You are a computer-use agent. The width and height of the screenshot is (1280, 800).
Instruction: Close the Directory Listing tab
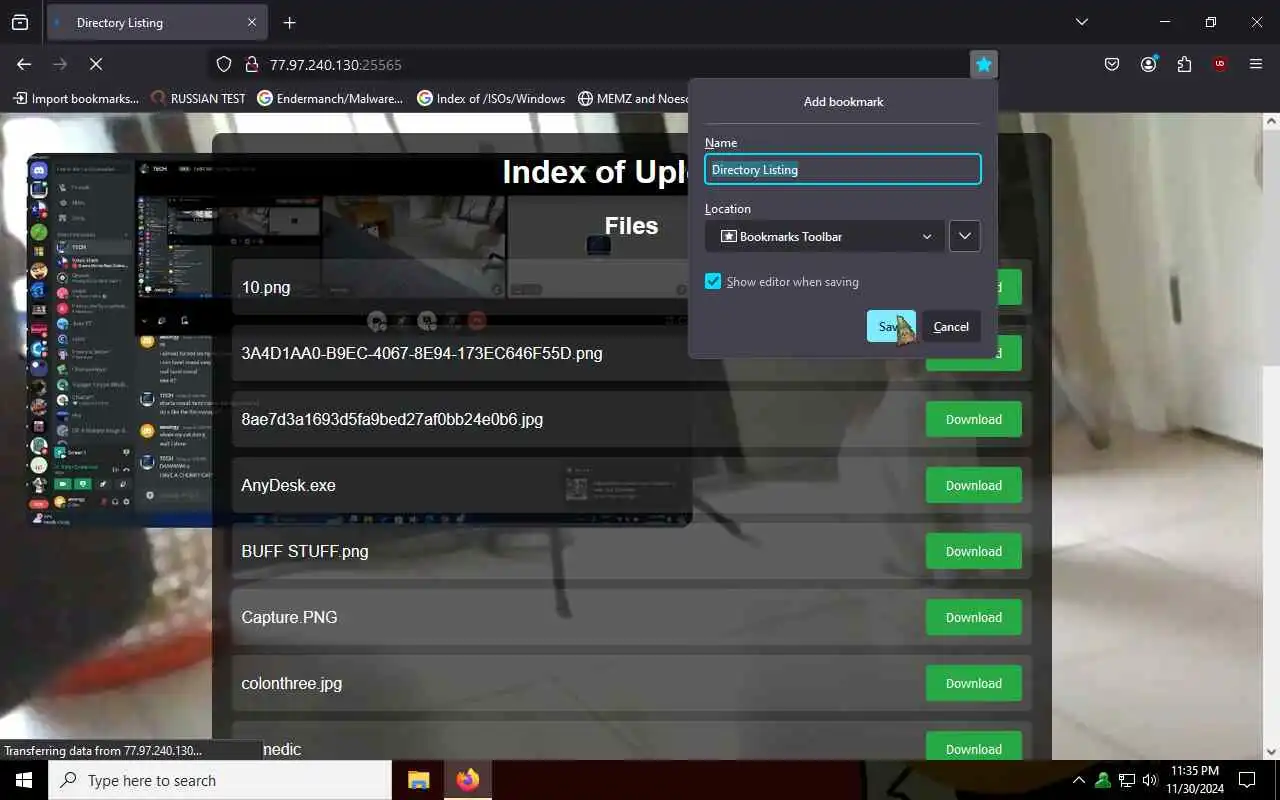pyautogui.click(x=252, y=22)
